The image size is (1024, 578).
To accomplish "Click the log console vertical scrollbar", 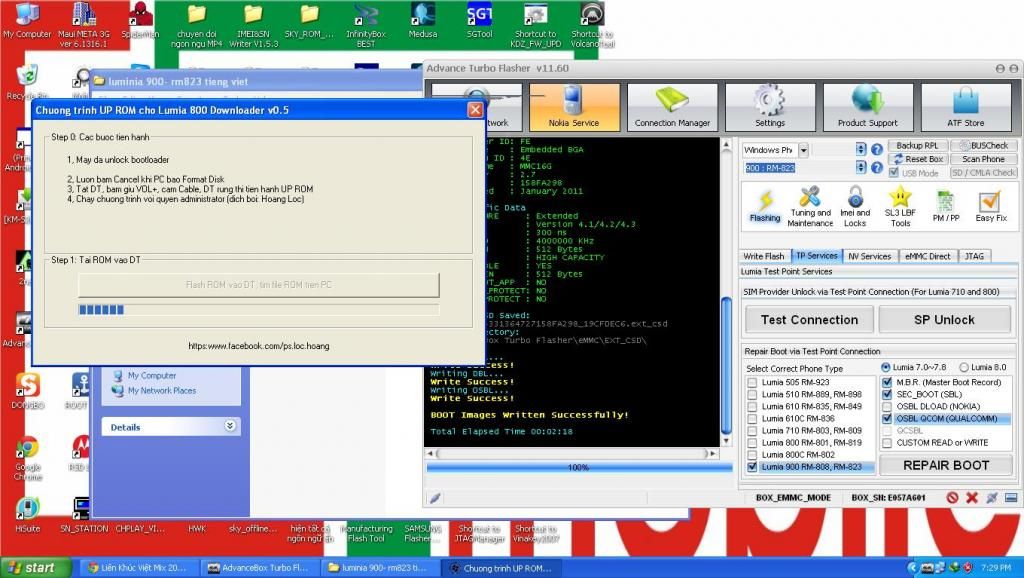I will point(726,293).
